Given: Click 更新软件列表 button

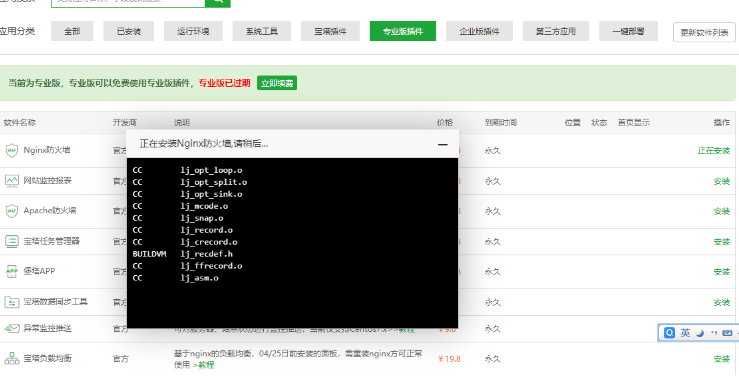Looking at the screenshot, I should pyautogui.click(x=704, y=33).
